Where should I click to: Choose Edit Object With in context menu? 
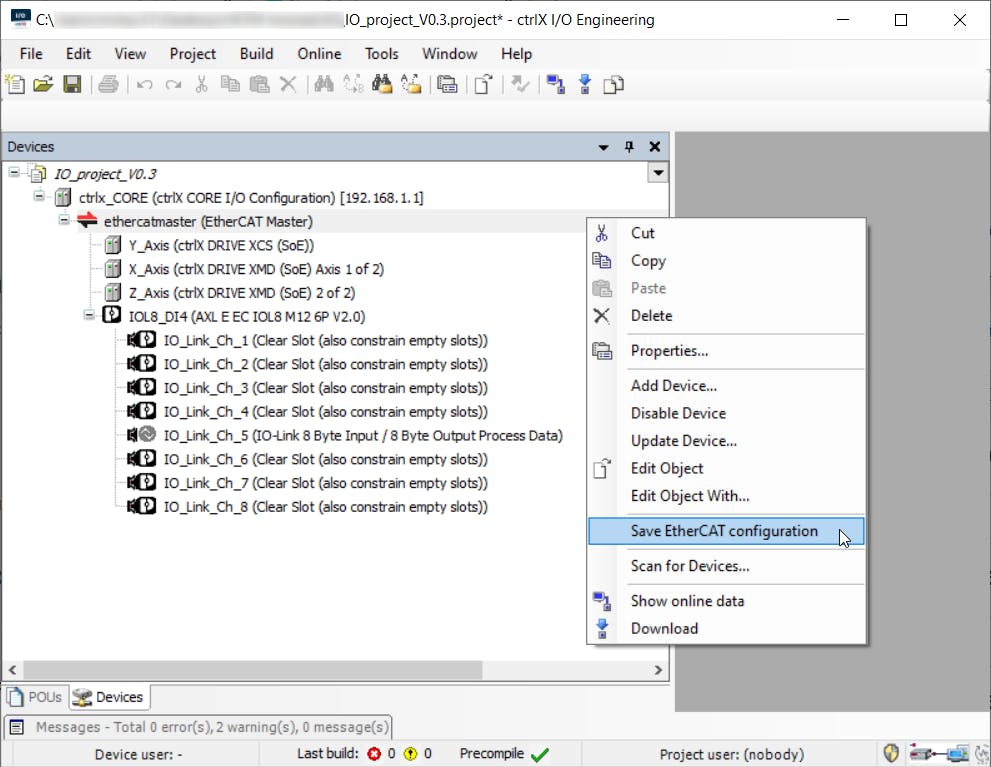[726, 496]
